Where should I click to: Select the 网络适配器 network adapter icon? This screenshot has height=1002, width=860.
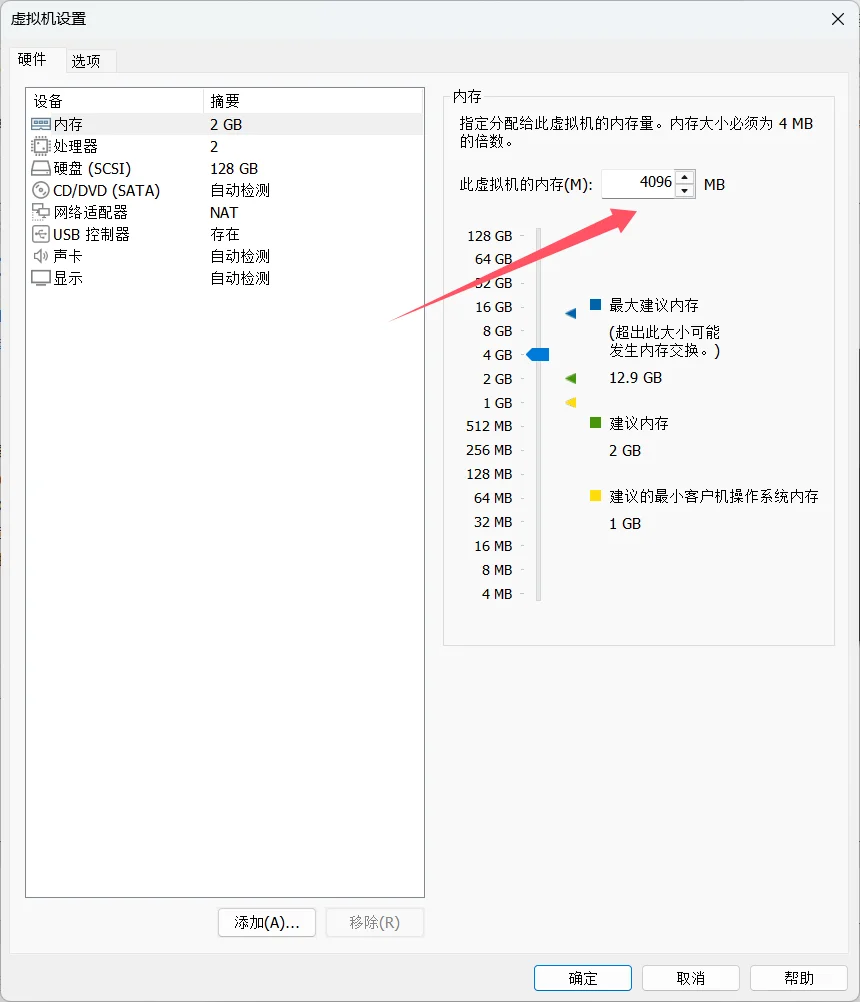(x=41, y=212)
